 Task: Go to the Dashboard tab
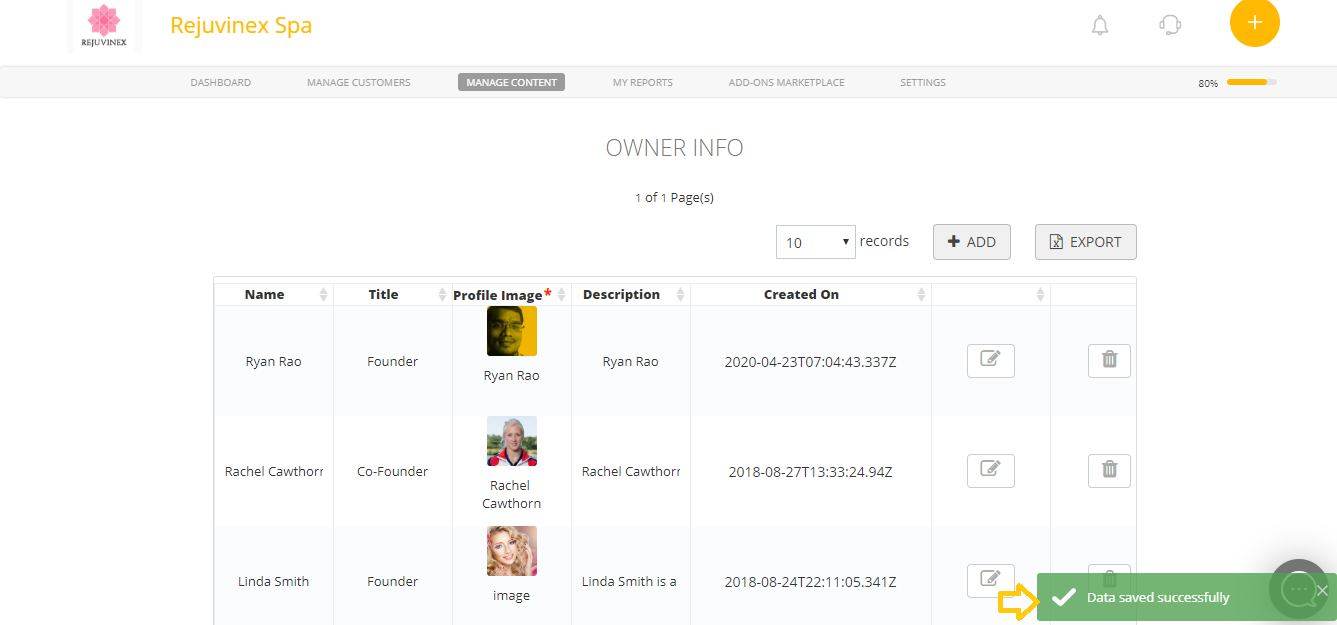[x=221, y=82]
